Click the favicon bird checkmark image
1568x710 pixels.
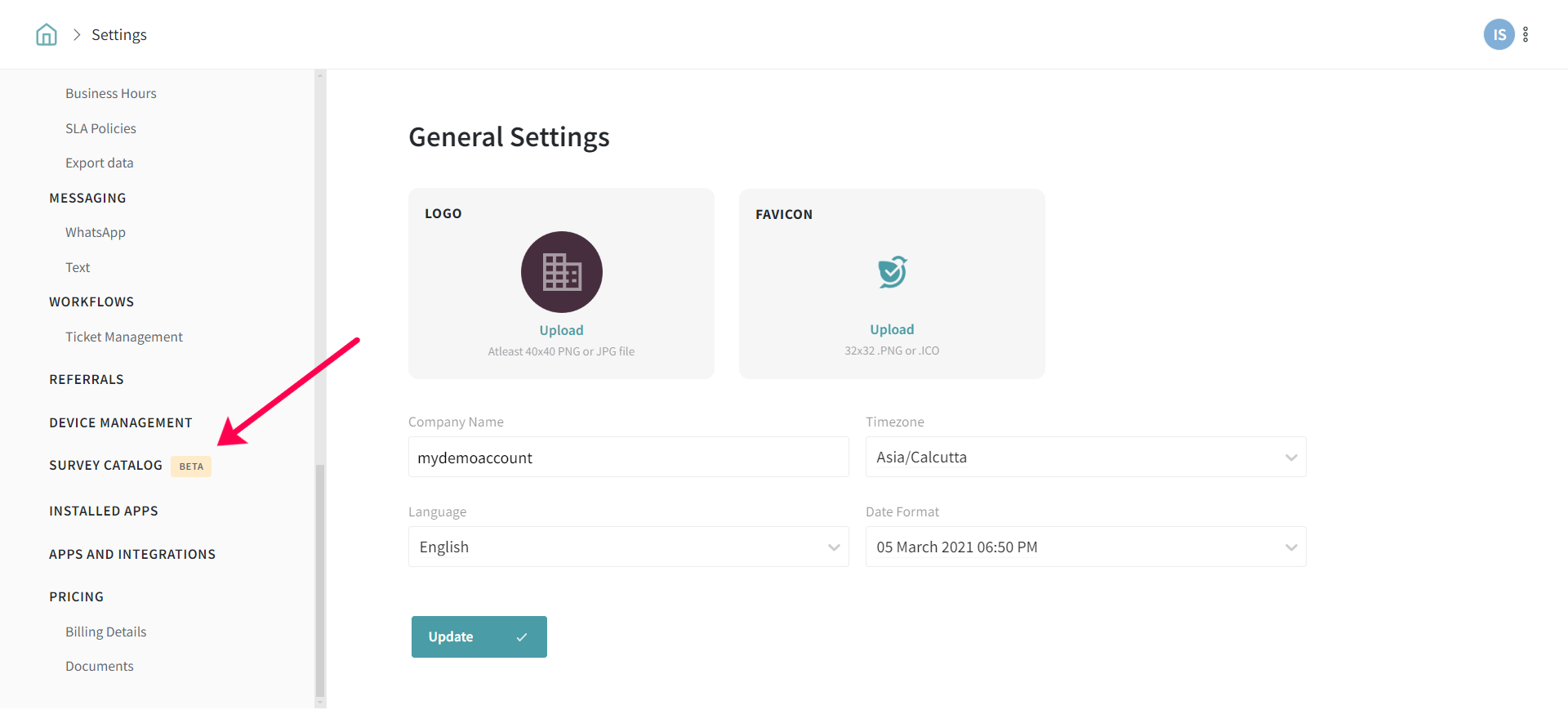(892, 272)
